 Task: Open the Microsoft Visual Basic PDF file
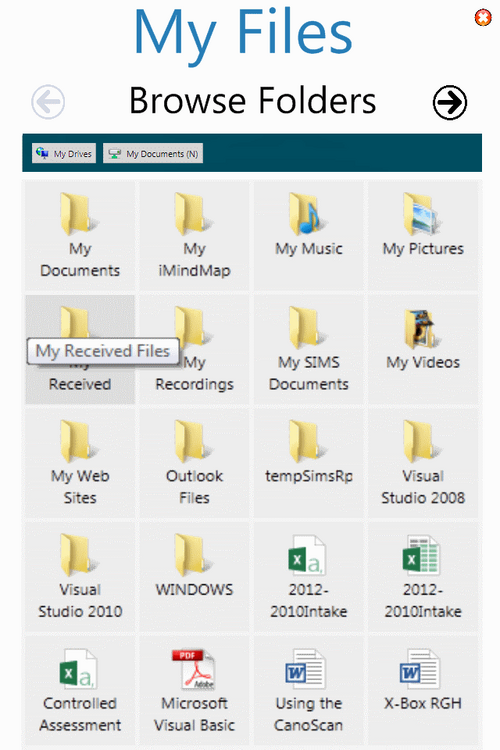[194, 691]
